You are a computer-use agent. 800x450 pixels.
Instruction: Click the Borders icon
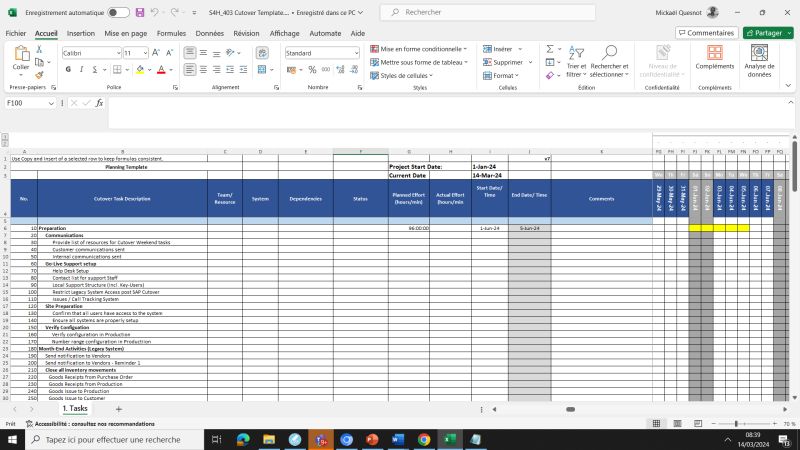point(117,69)
